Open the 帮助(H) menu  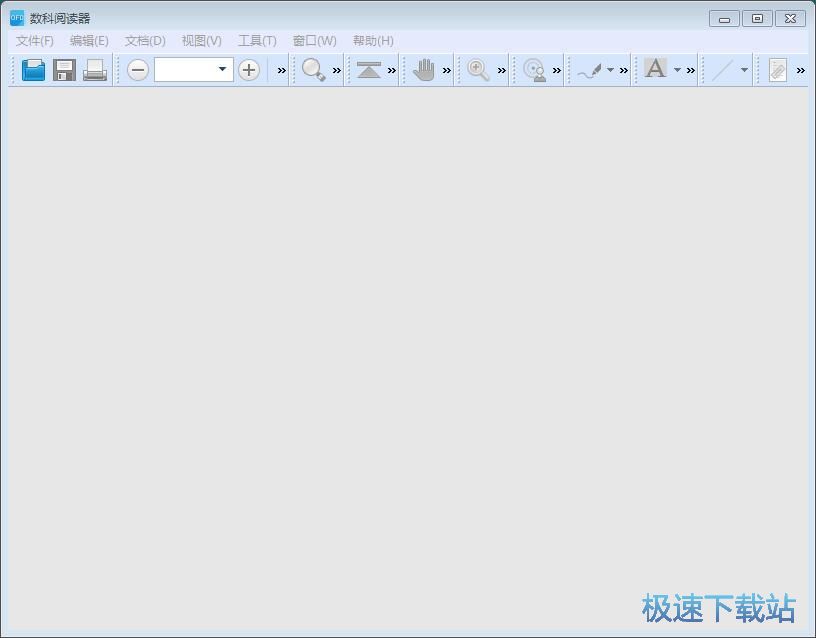click(371, 41)
